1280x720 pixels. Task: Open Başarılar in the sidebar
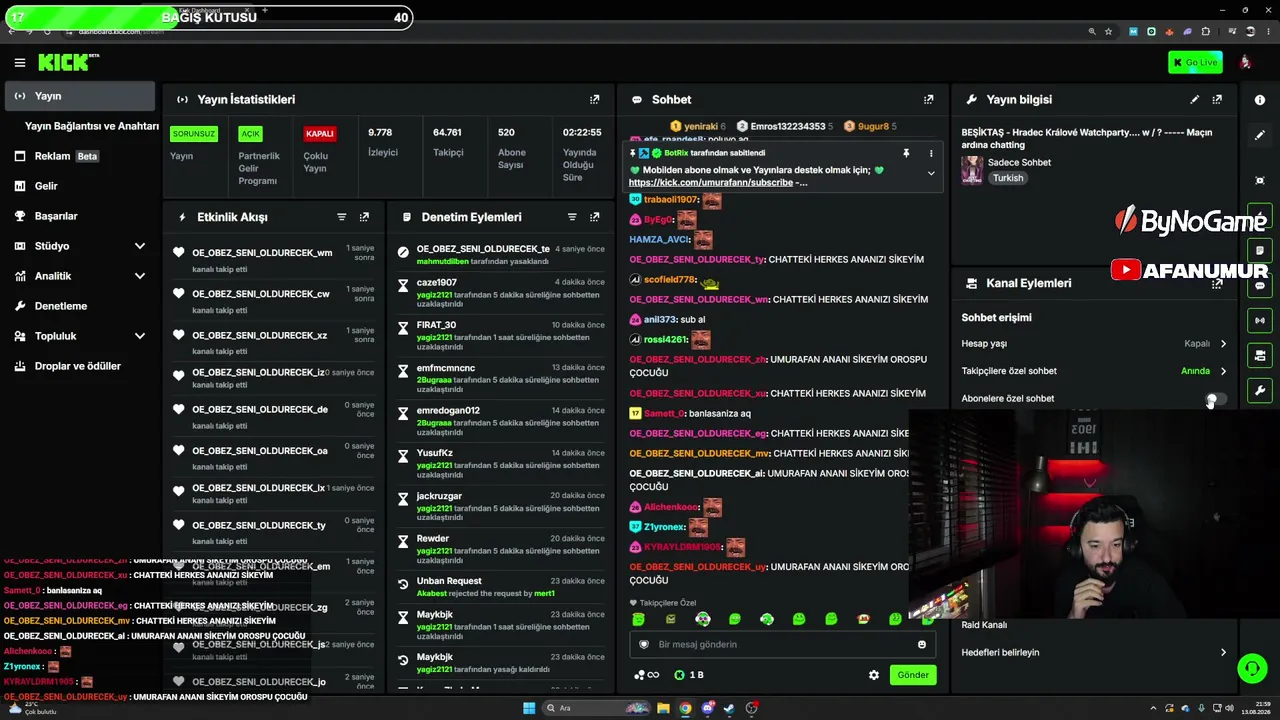[80, 216]
